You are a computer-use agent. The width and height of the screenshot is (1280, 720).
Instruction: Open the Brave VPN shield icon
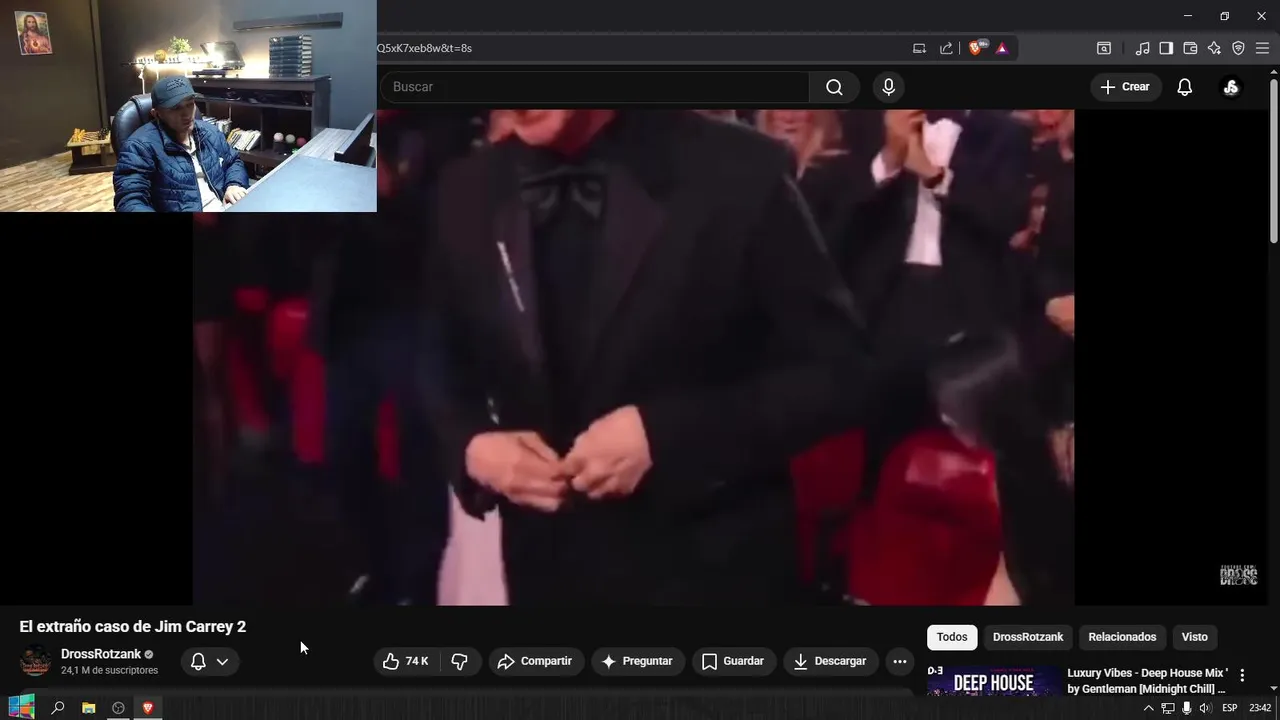(1238, 48)
